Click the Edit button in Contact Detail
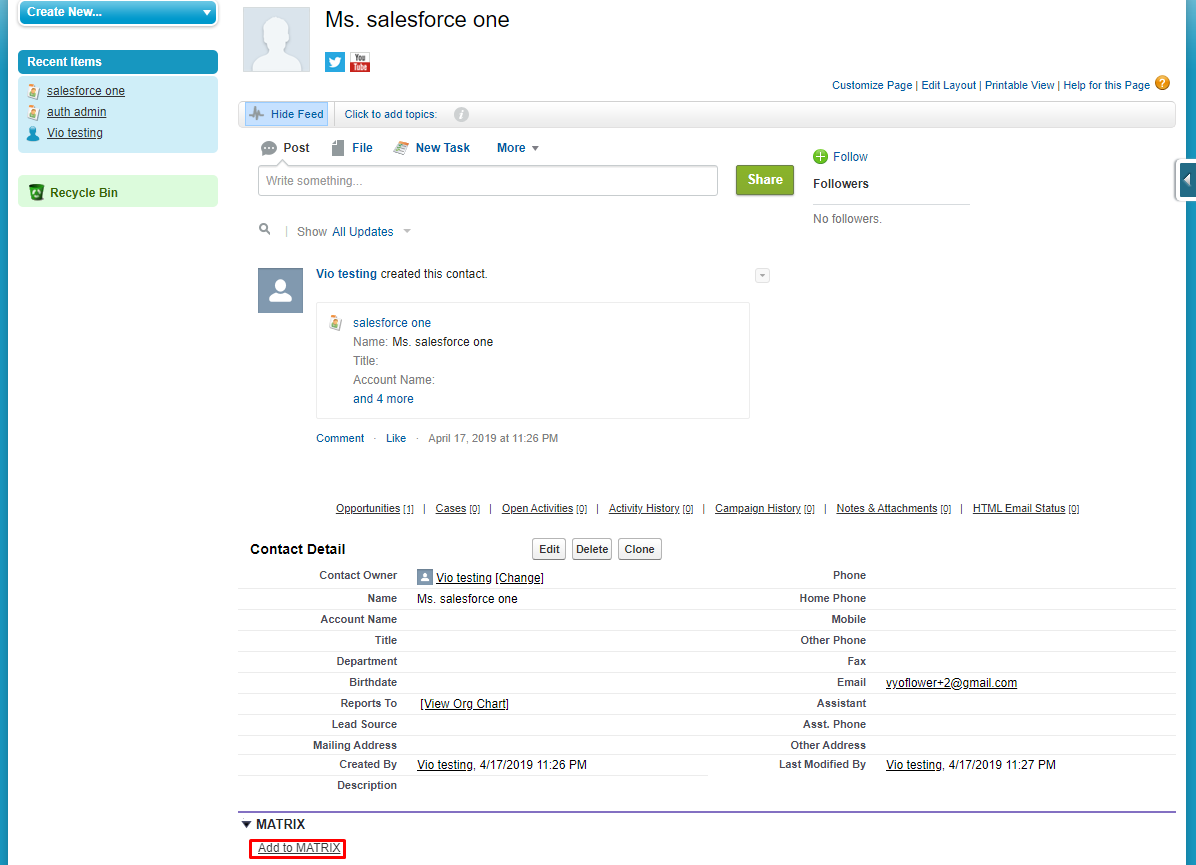This screenshot has width=1196, height=865. click(549, 549)
